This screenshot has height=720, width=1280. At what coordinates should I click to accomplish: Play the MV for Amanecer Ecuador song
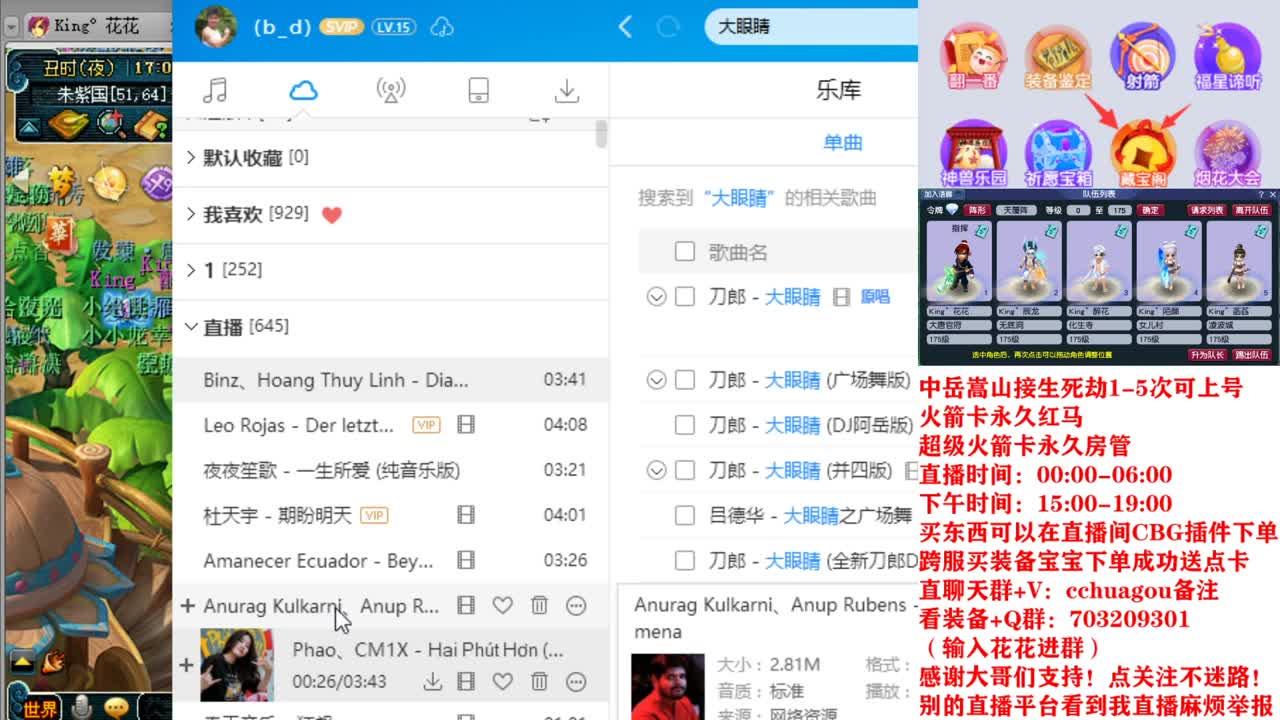466,560
